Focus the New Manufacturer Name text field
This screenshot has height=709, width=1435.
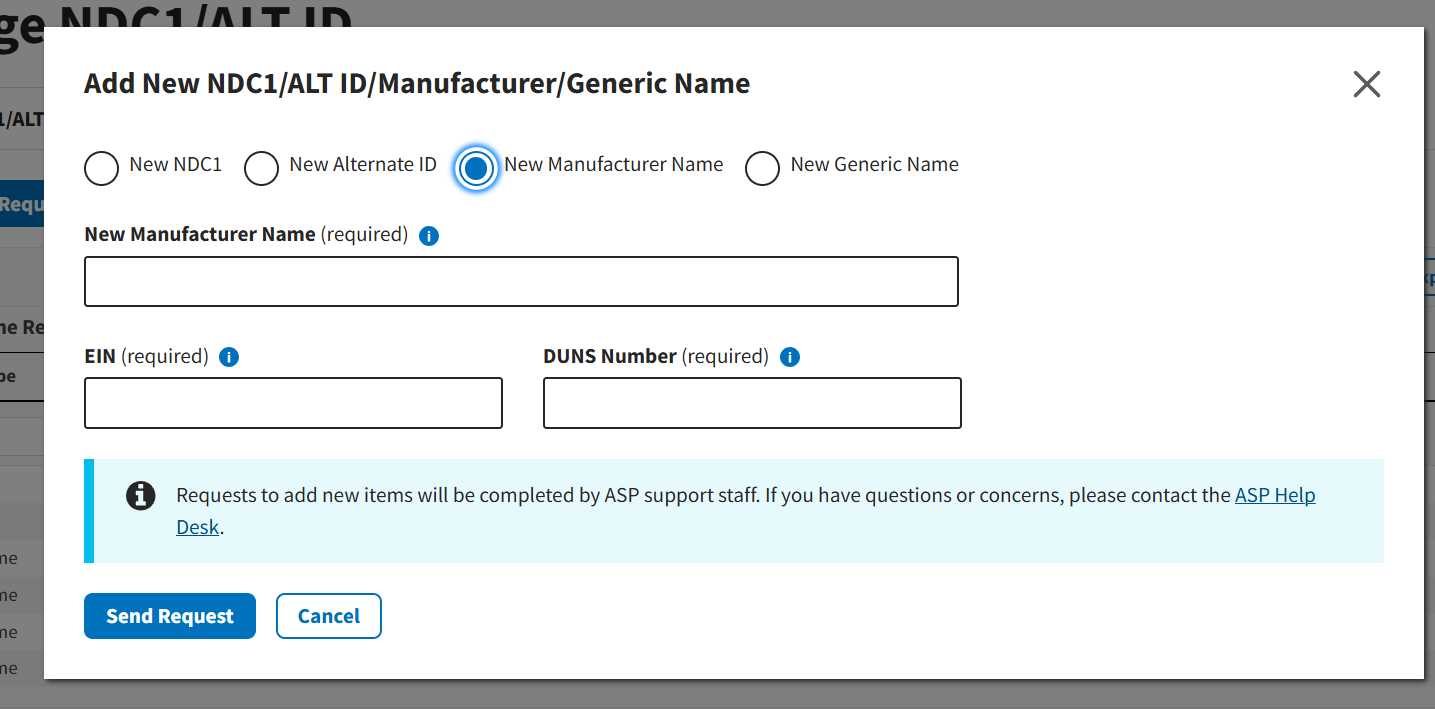click(x=521, y=281)
